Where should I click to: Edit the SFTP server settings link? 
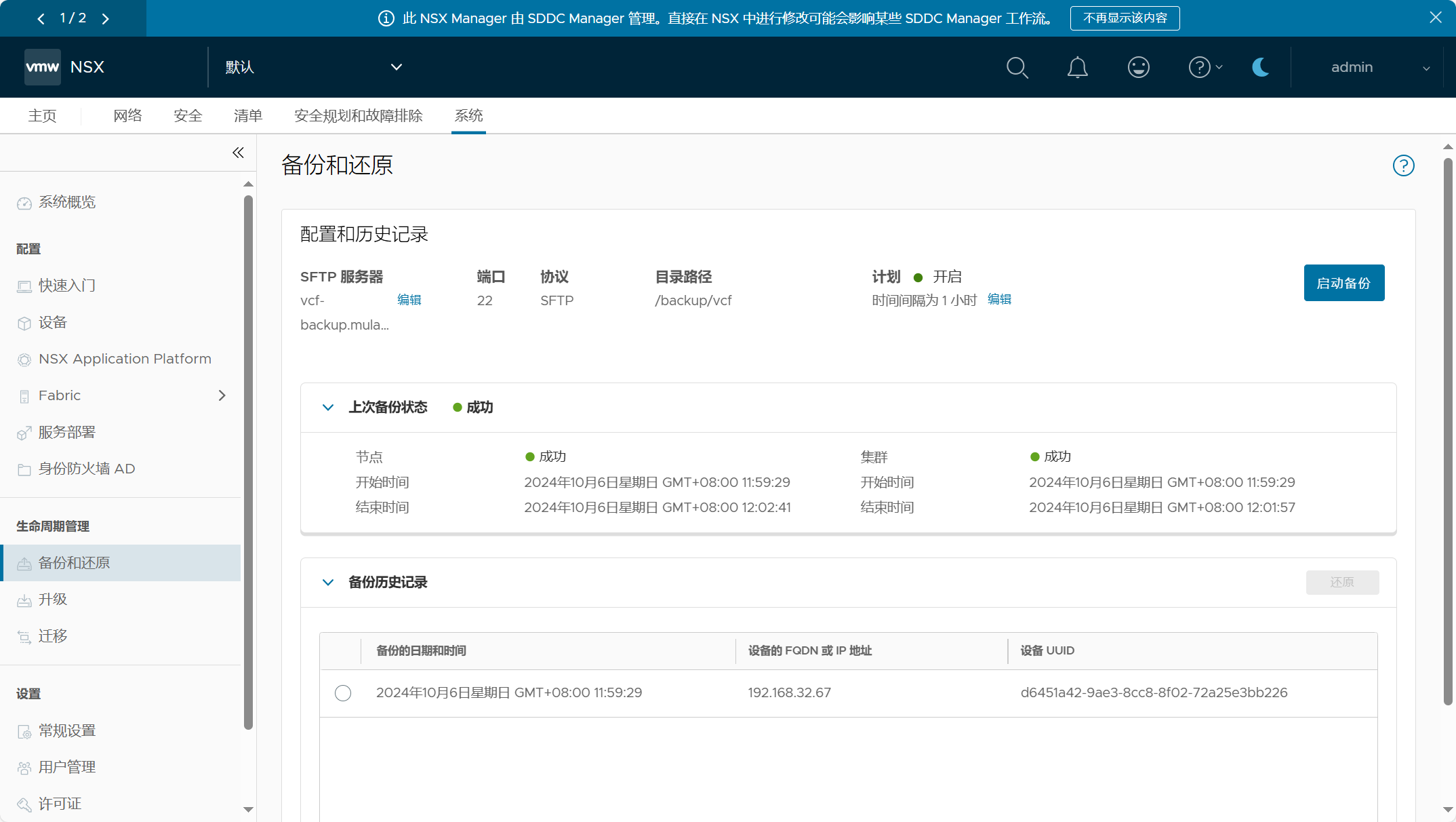[x=409, y=300]
